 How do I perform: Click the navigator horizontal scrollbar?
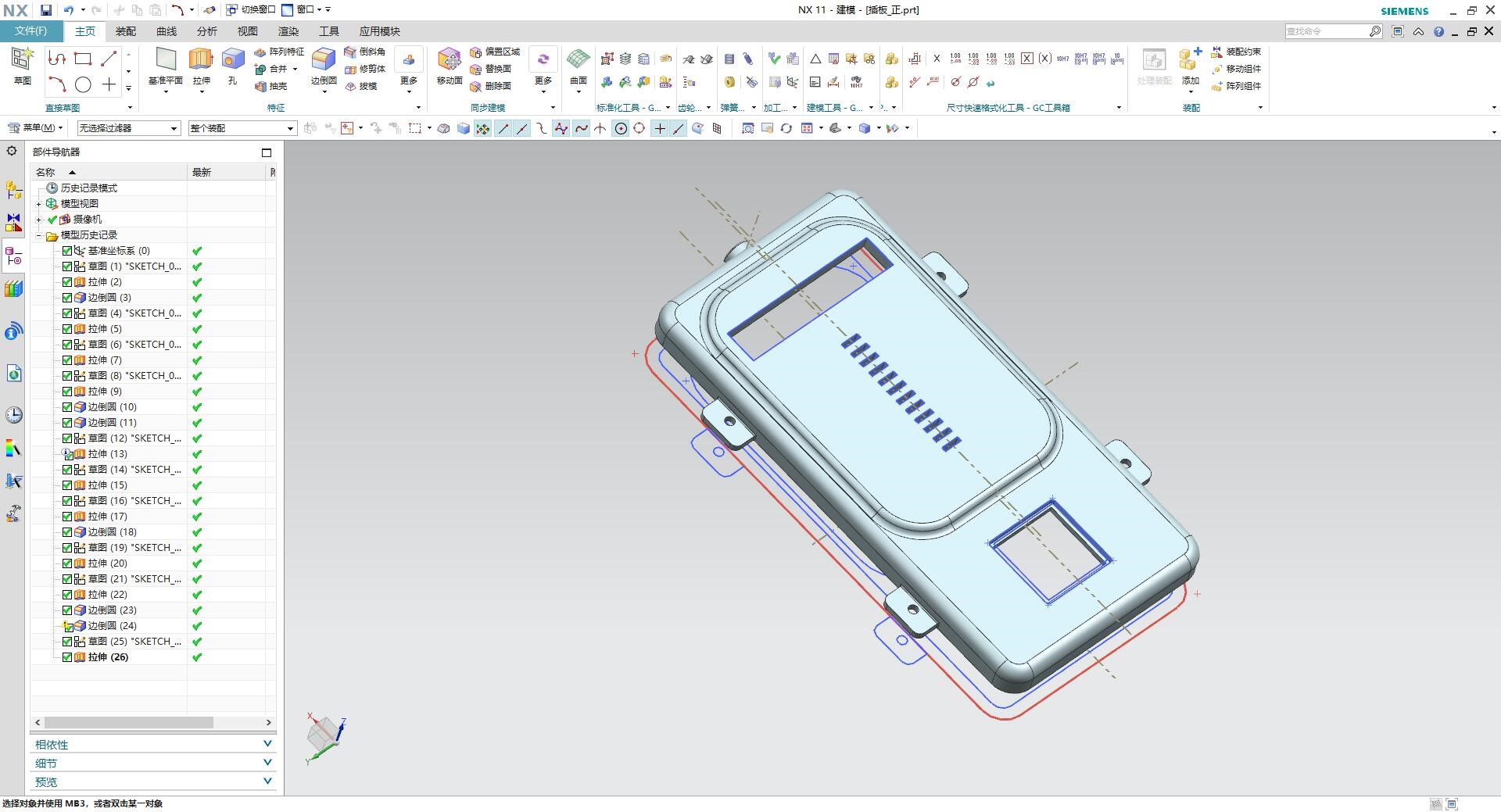128,723
